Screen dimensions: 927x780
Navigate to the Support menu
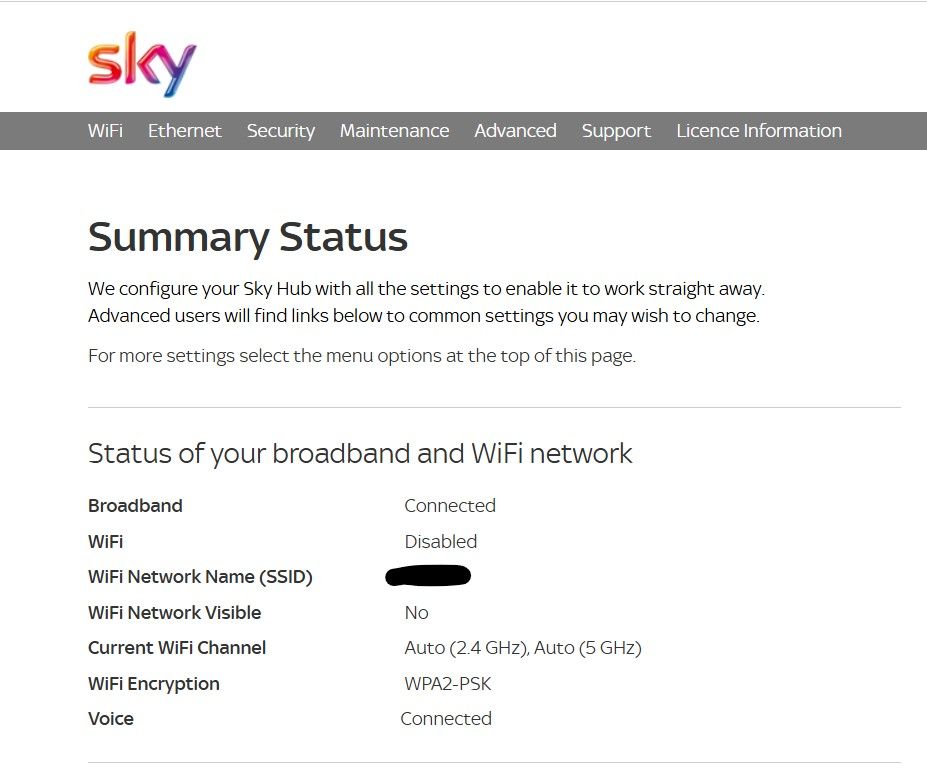pos(616,131)
